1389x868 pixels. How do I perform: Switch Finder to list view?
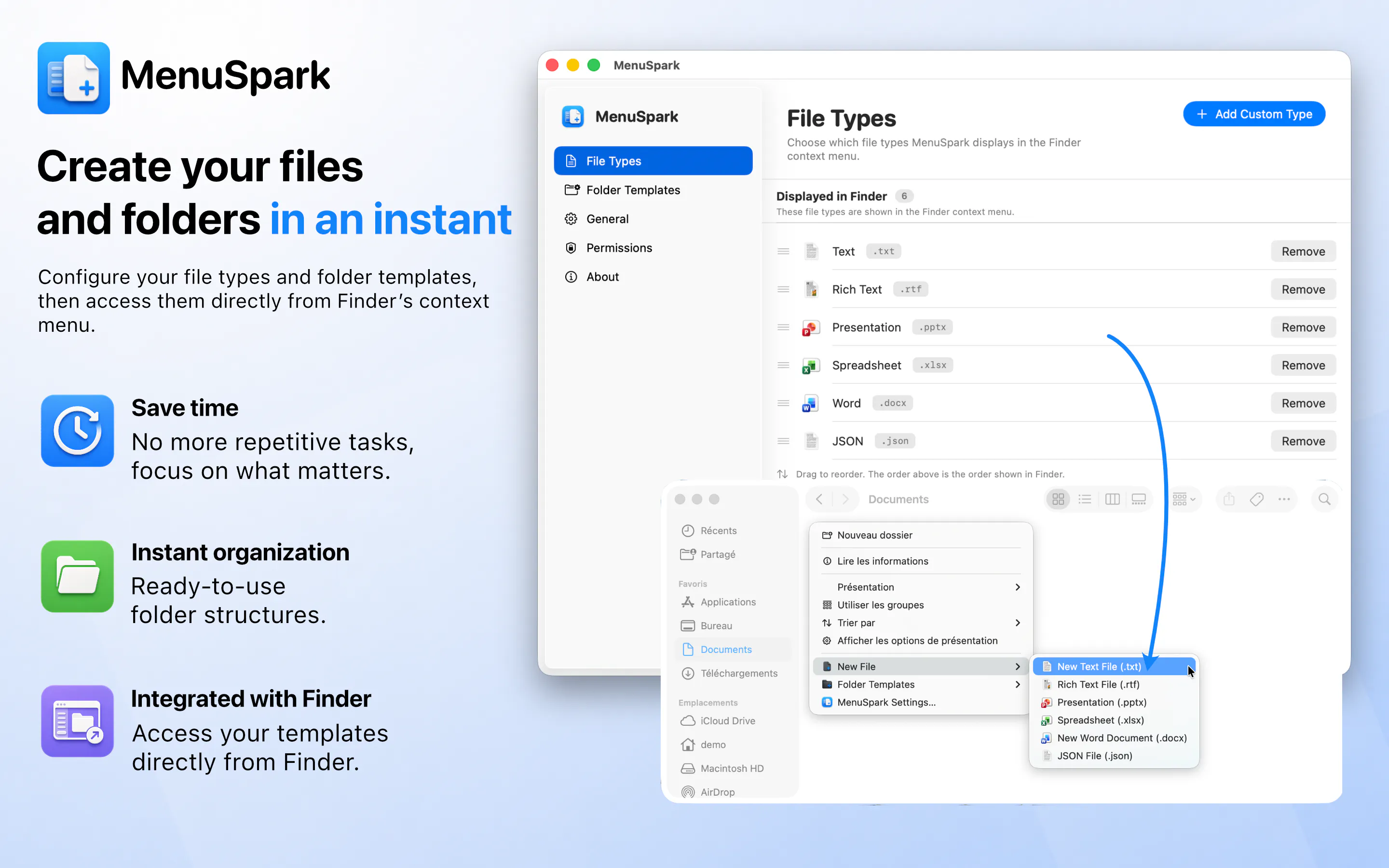click(x=1085, y=500)
